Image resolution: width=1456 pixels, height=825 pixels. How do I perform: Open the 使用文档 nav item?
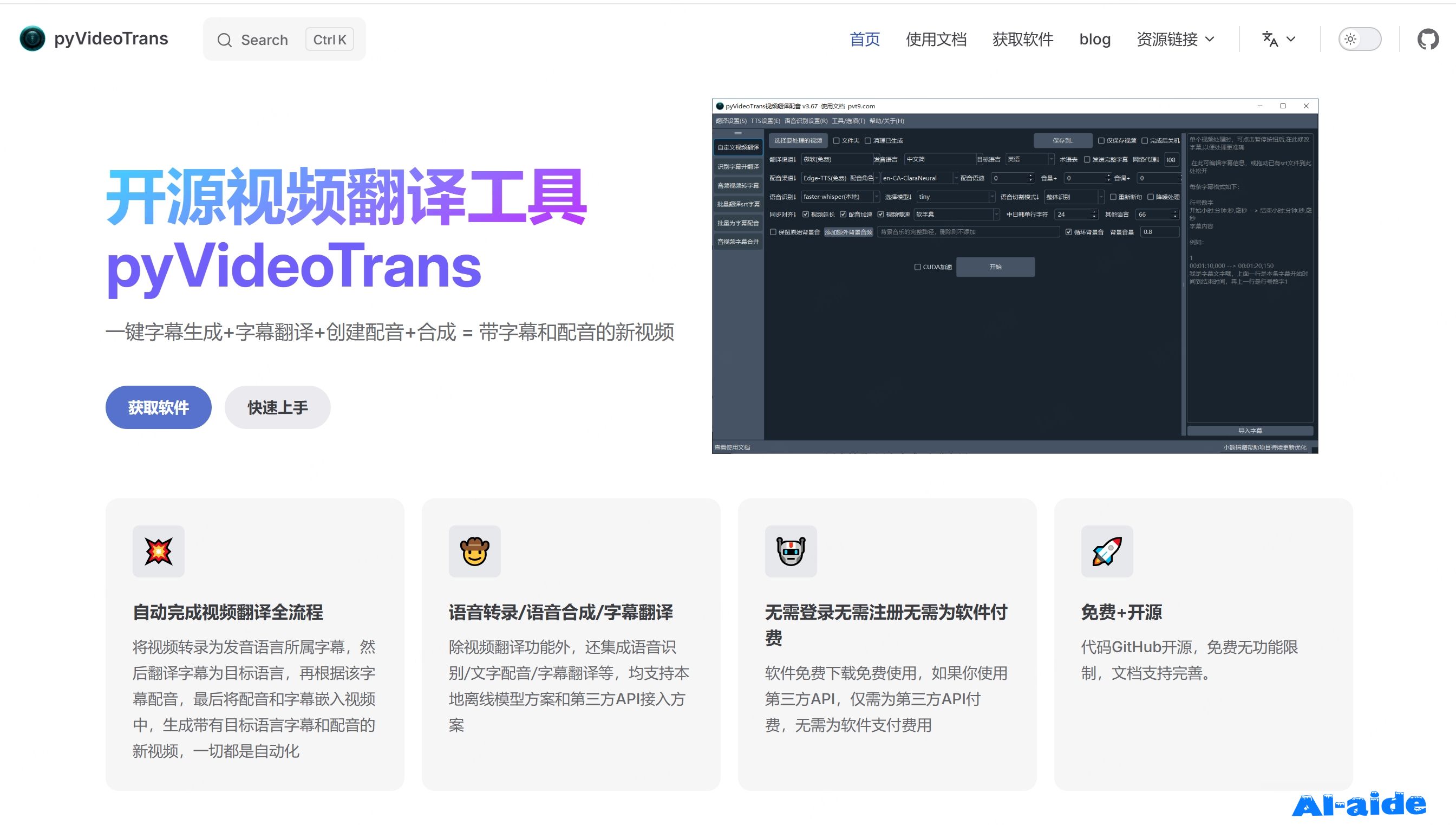(936, 39)
